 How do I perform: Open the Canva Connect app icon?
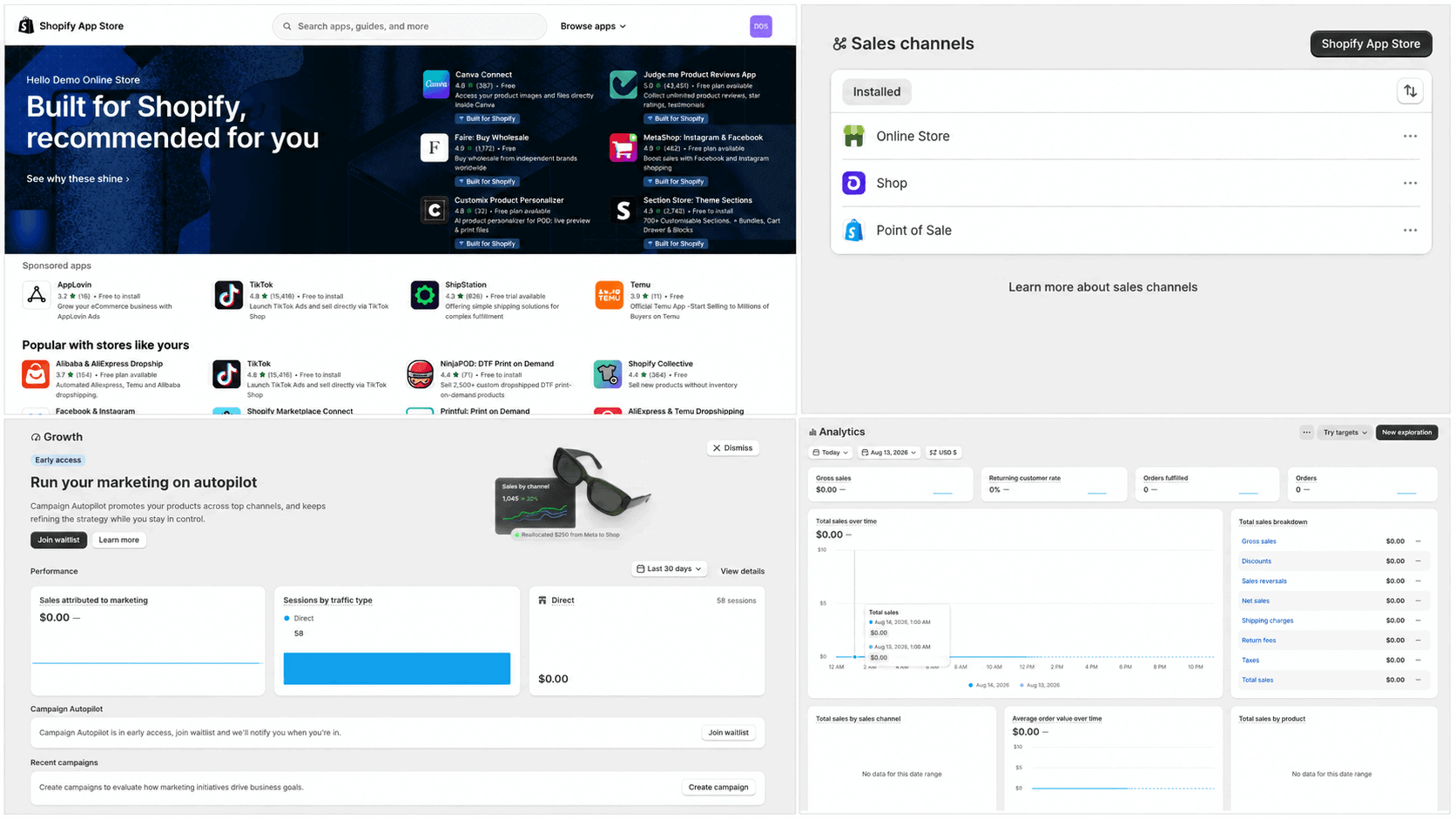435,84
